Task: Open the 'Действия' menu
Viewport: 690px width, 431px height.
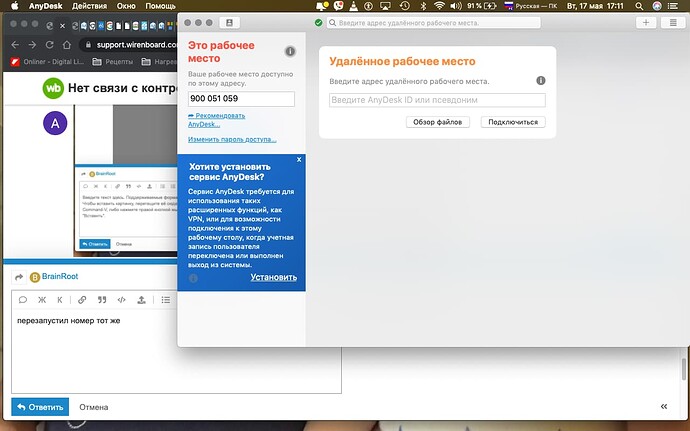Action: [x=89, y=6]
